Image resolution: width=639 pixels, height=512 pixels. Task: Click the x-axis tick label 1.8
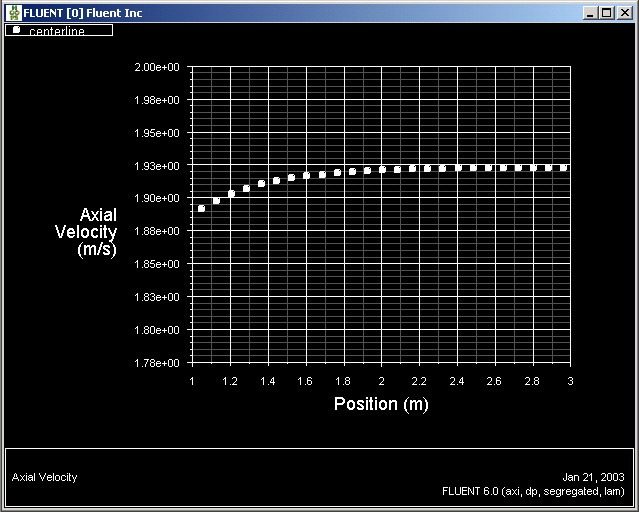coord(343,382)
